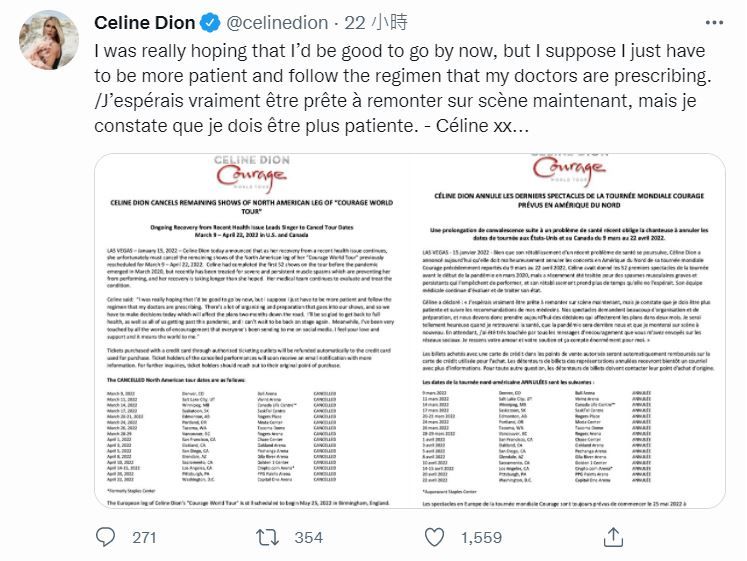
Task: Reply to the tweet via speech bubble icon
Action: click(106, 537)
